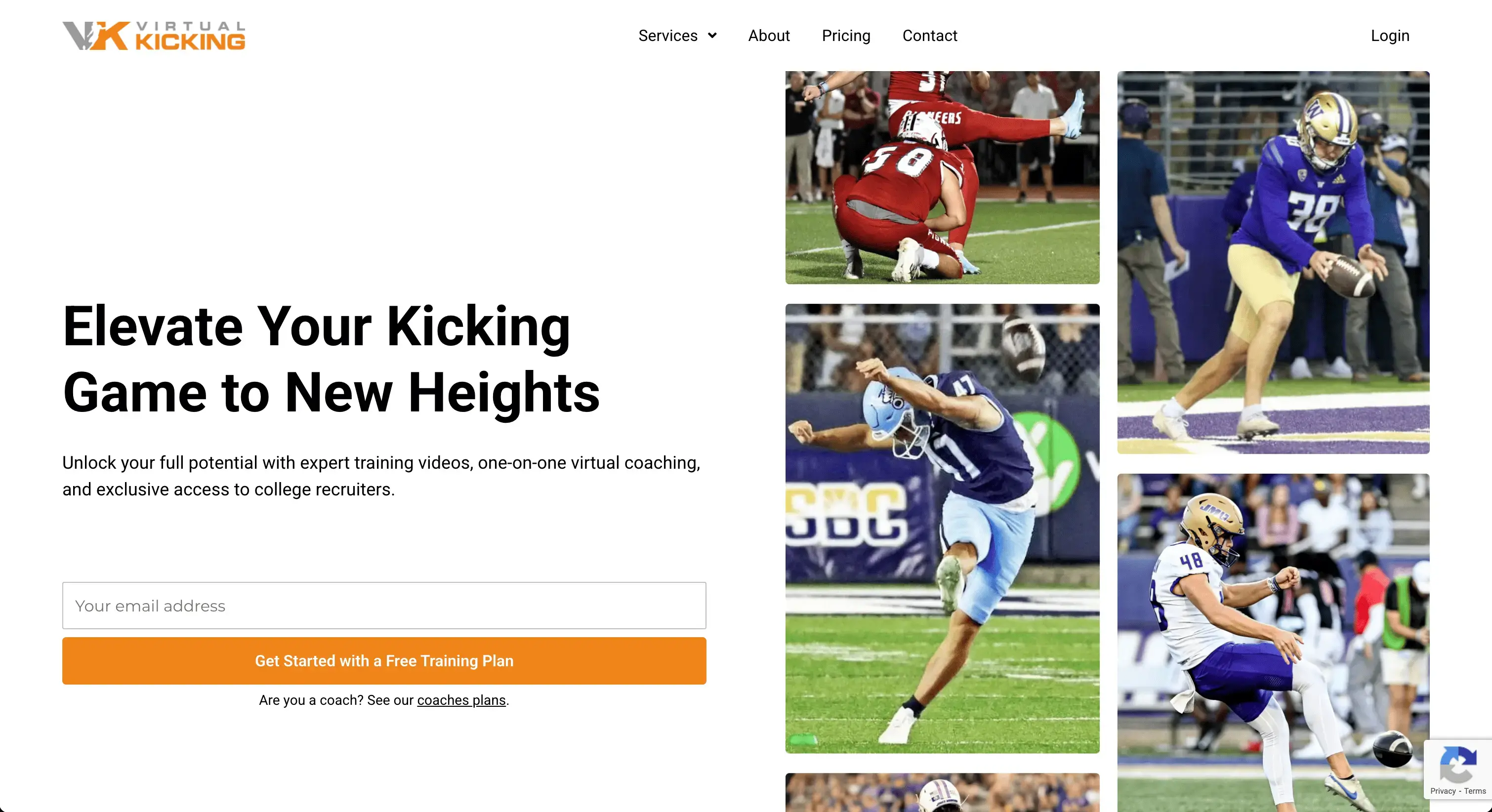Select the navy jersey 47 kicker photo

pos(942,528)
